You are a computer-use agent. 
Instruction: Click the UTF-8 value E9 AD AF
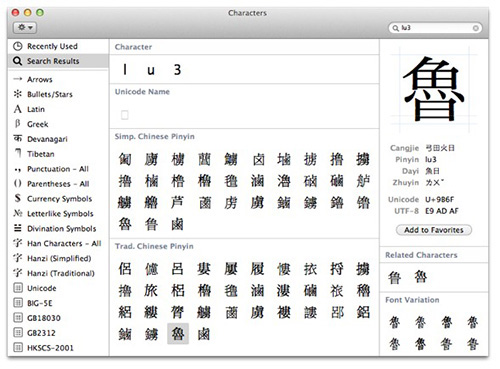coord(442,211)
